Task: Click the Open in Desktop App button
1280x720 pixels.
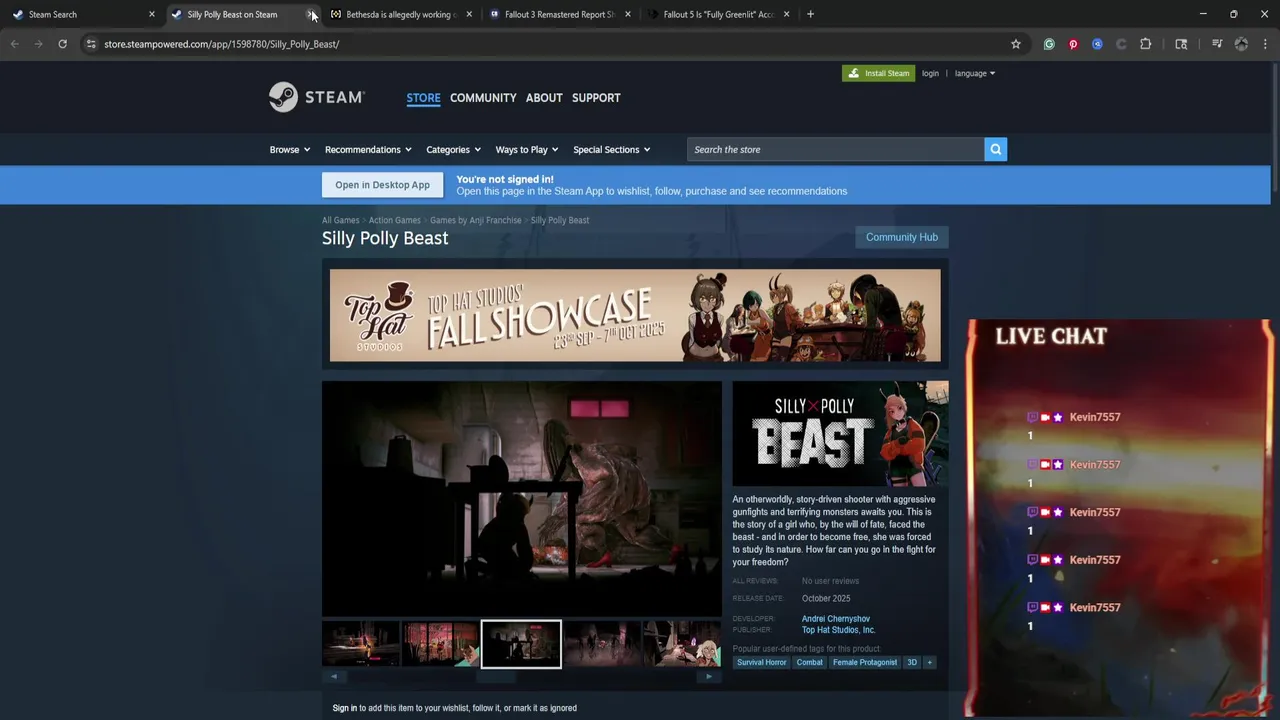Action: pyautogui.click(x=382, y=185)
